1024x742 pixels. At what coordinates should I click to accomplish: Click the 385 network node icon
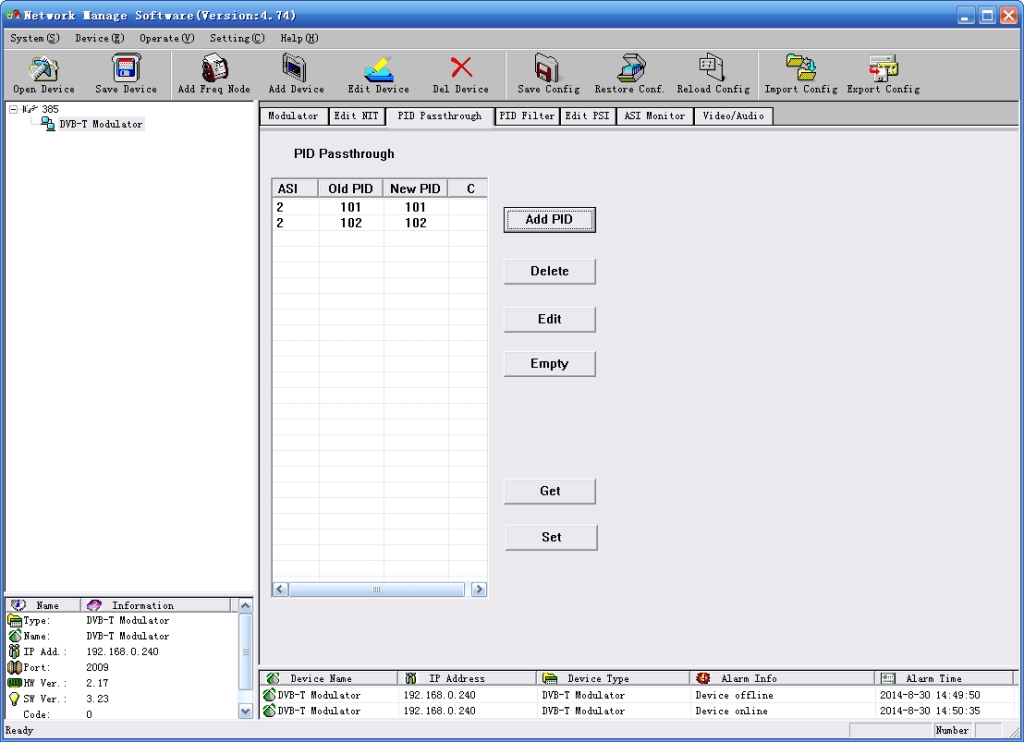pyautogui.click(x=30, y=109)
